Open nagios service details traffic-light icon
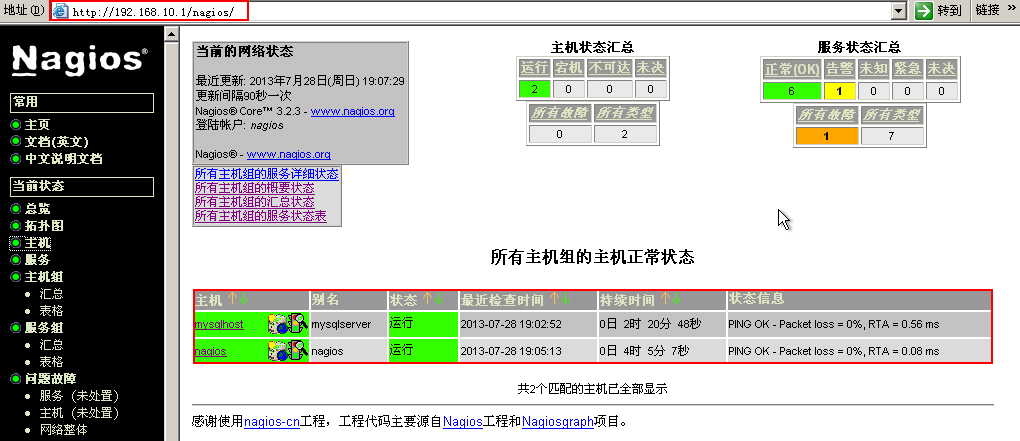1020x441 pixels. click(x=298, y=351)
